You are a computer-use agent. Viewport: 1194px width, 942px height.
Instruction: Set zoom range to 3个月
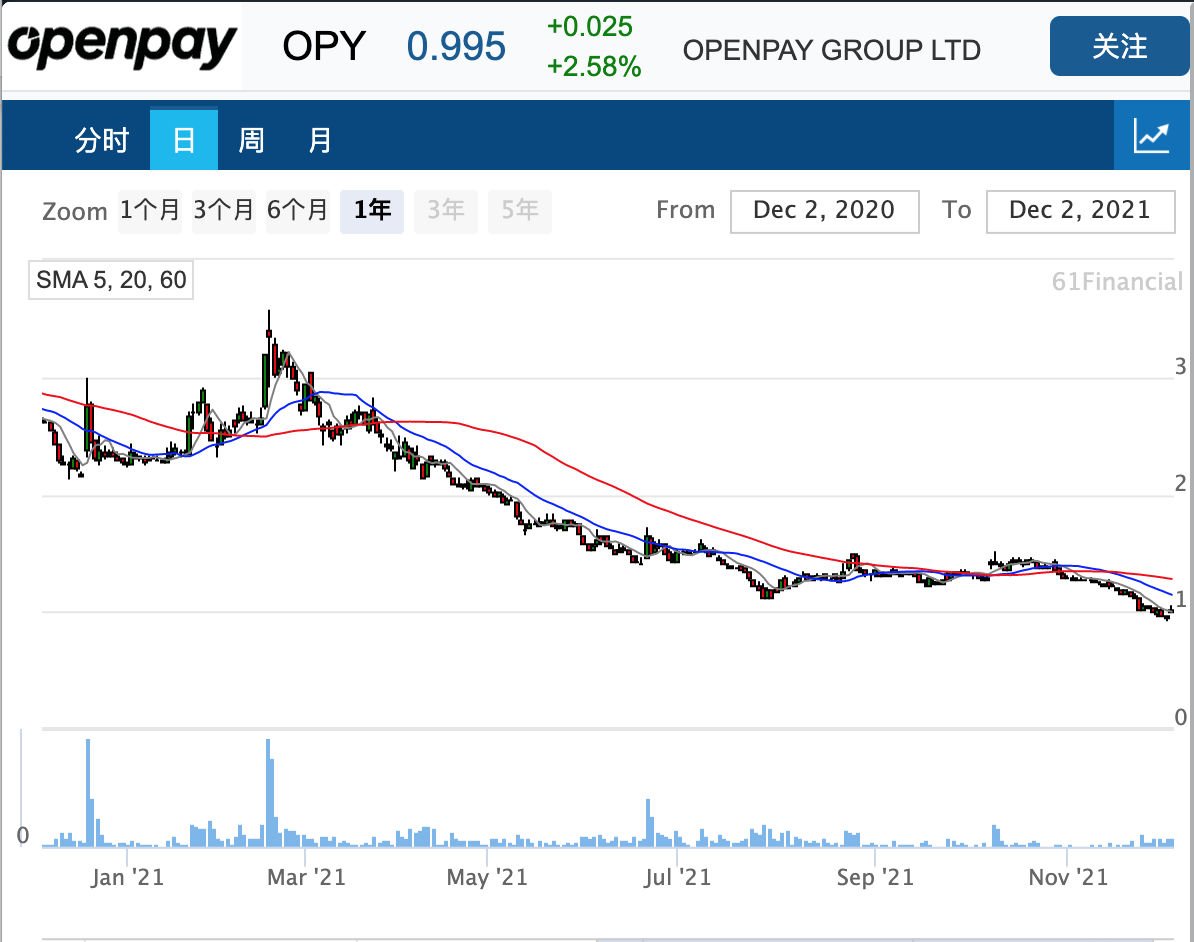click(223, 210)
